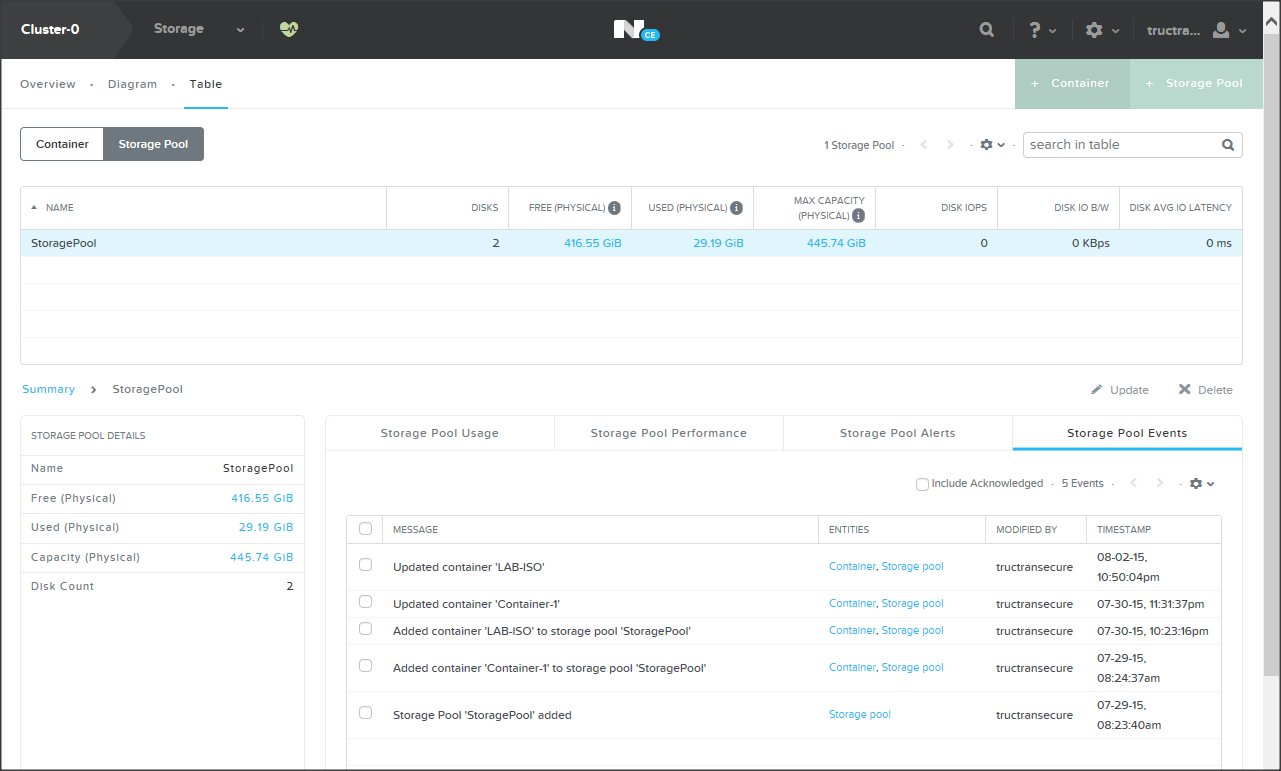Click the user profile icon
The image size is (1281, 771).
pos(1221,30)
